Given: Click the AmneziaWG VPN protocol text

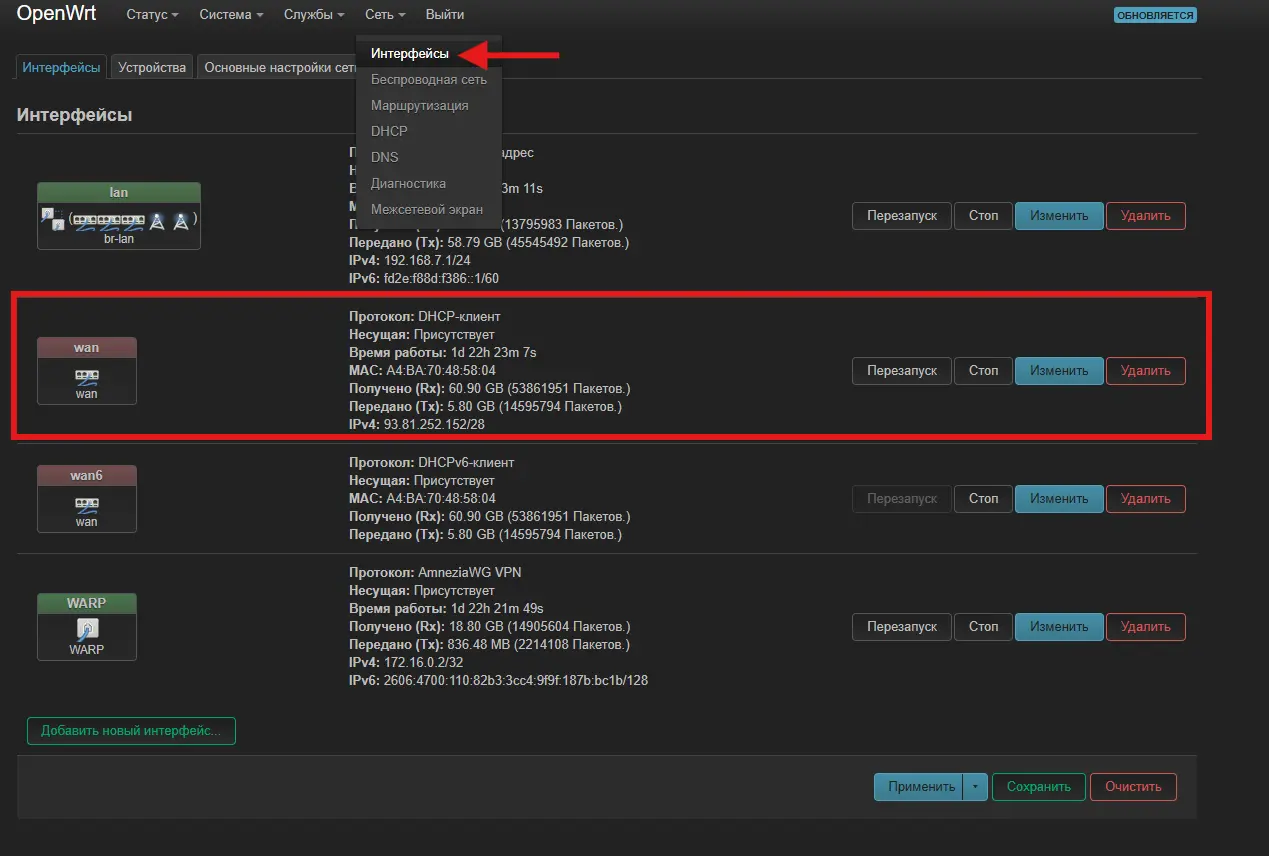Looking at the screenshot, I should click(469, 573).
